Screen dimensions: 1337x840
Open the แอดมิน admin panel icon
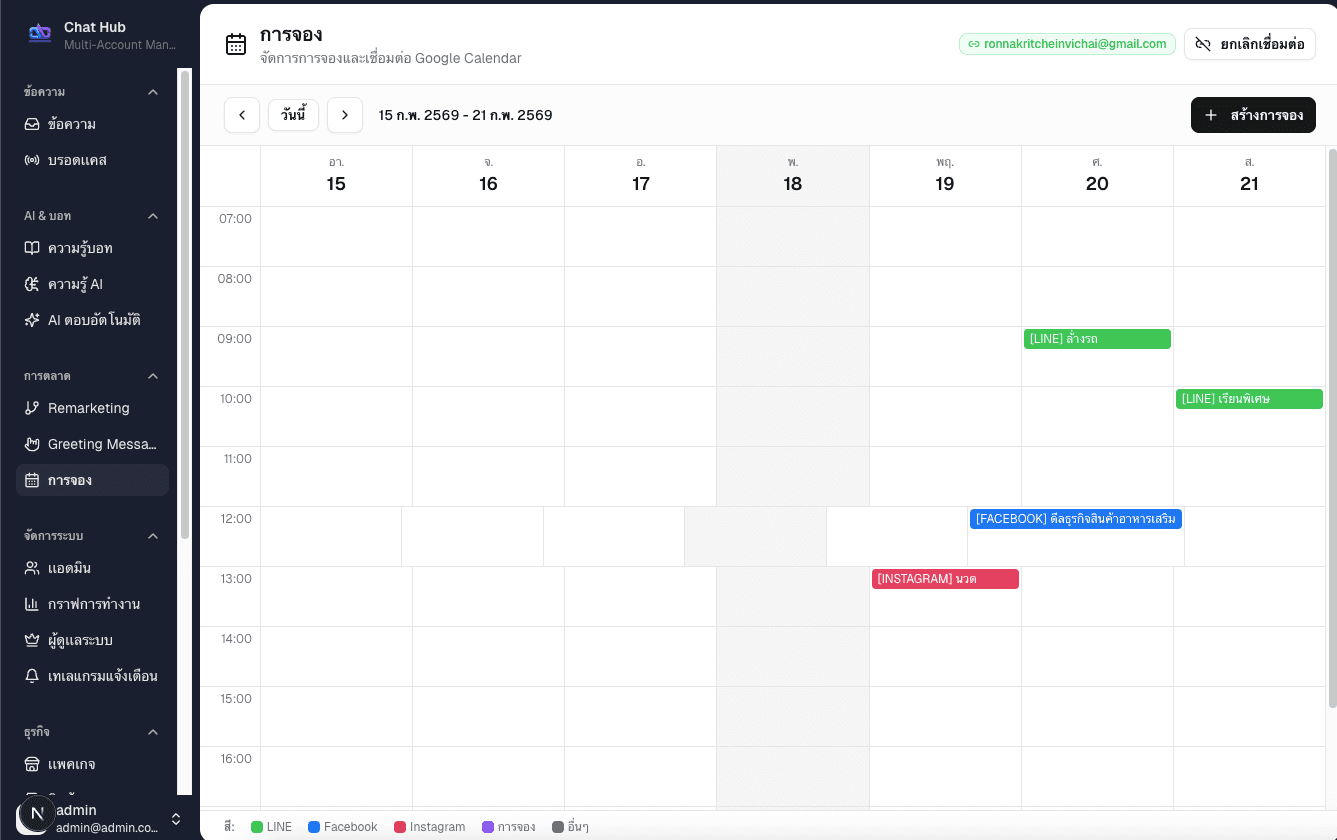point(33,568)
